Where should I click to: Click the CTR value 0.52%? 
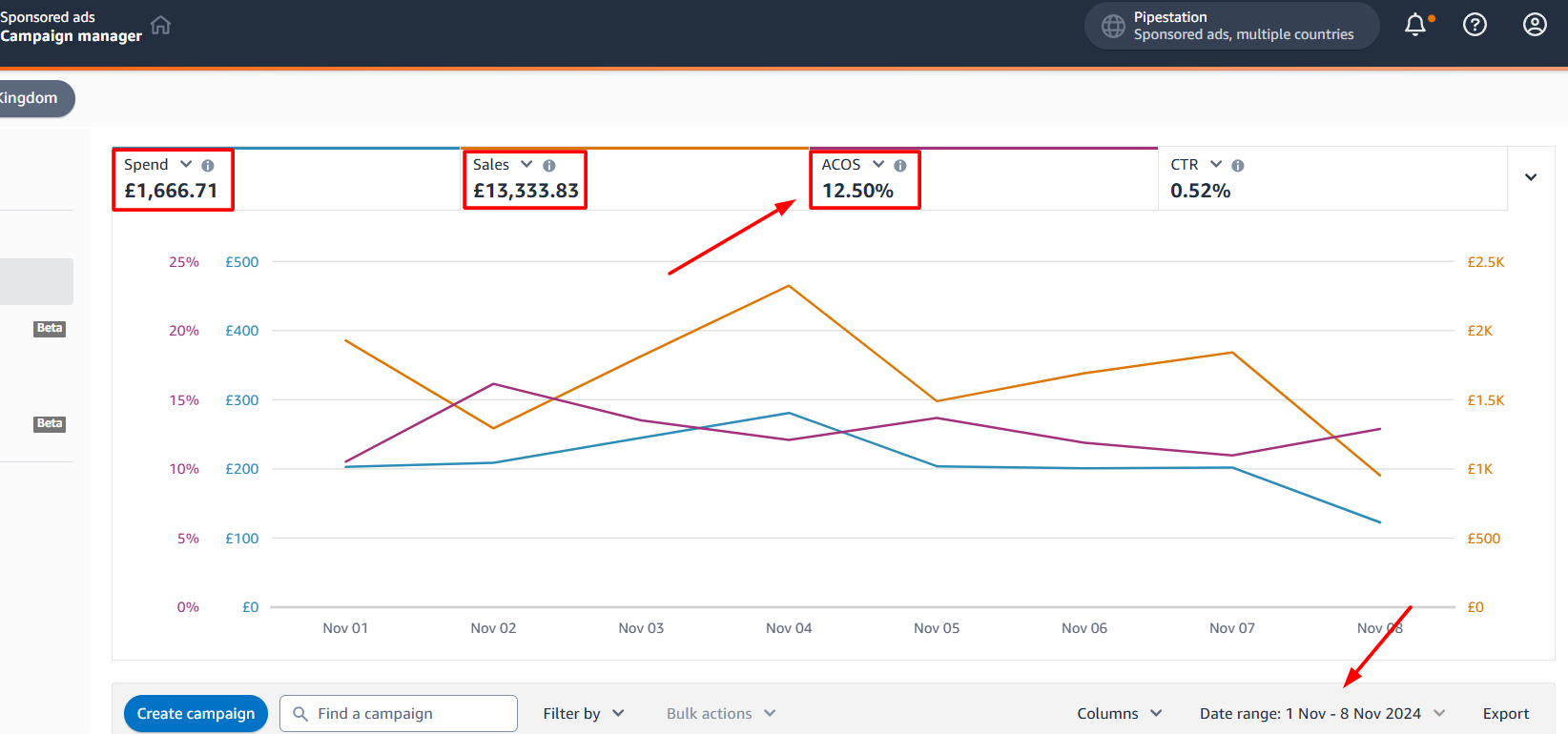pyautogui.click(x=1200, y=191)
